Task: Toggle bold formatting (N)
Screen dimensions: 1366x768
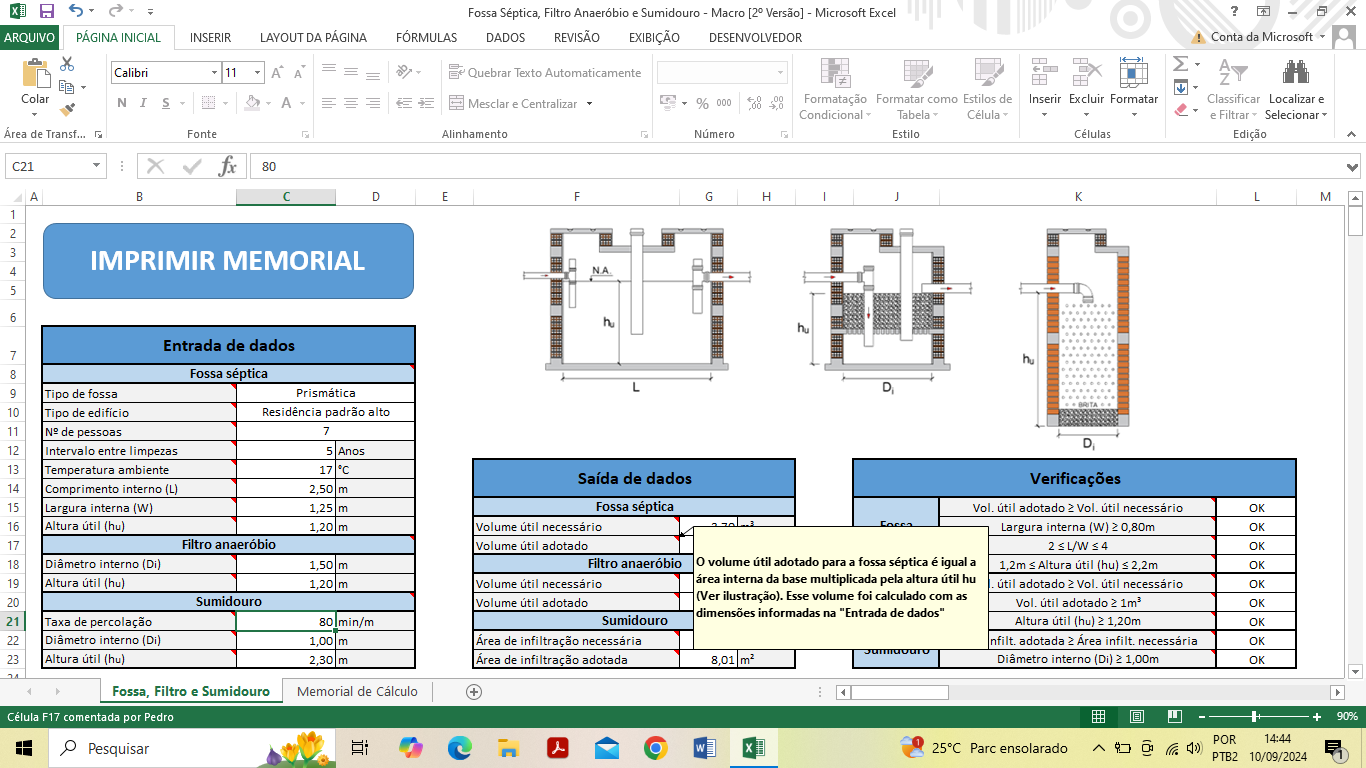Action: coord(122,103)
